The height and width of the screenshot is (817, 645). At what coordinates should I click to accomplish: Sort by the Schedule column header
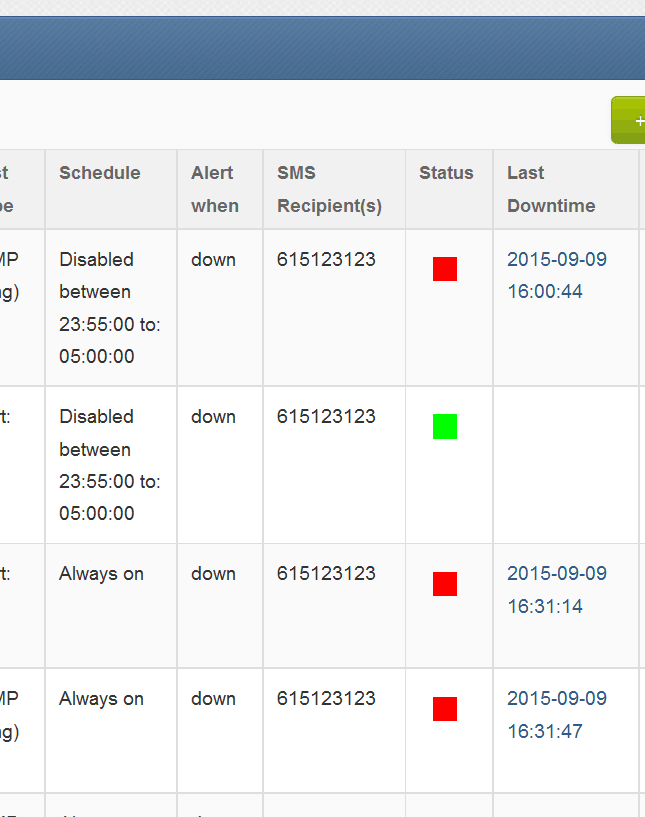click(x=100, y=173)
